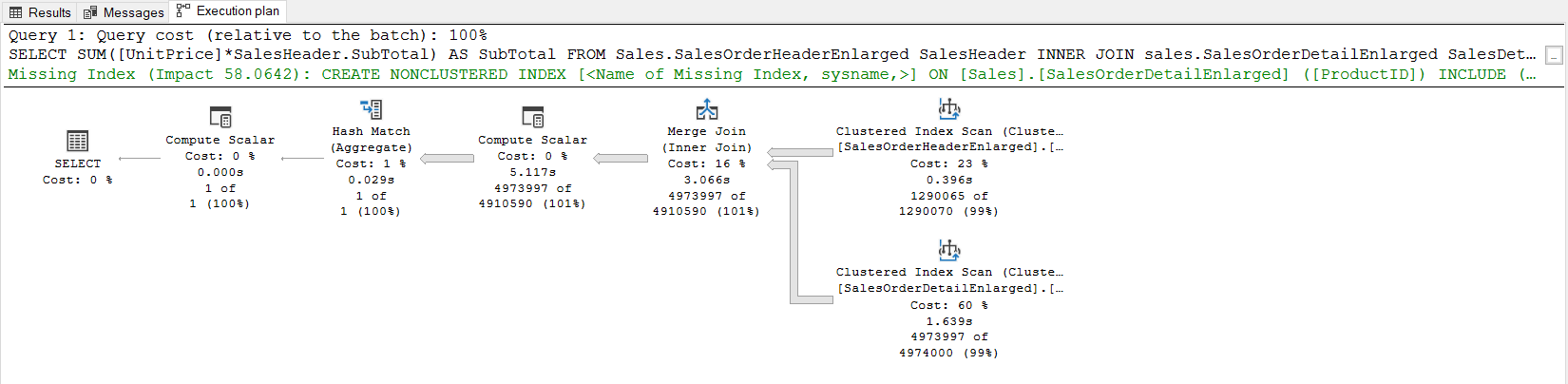Select the SalesOrderHeaderEnlarged Clustered Index Scan icon

pyautogui.click(x=948, y=109)
